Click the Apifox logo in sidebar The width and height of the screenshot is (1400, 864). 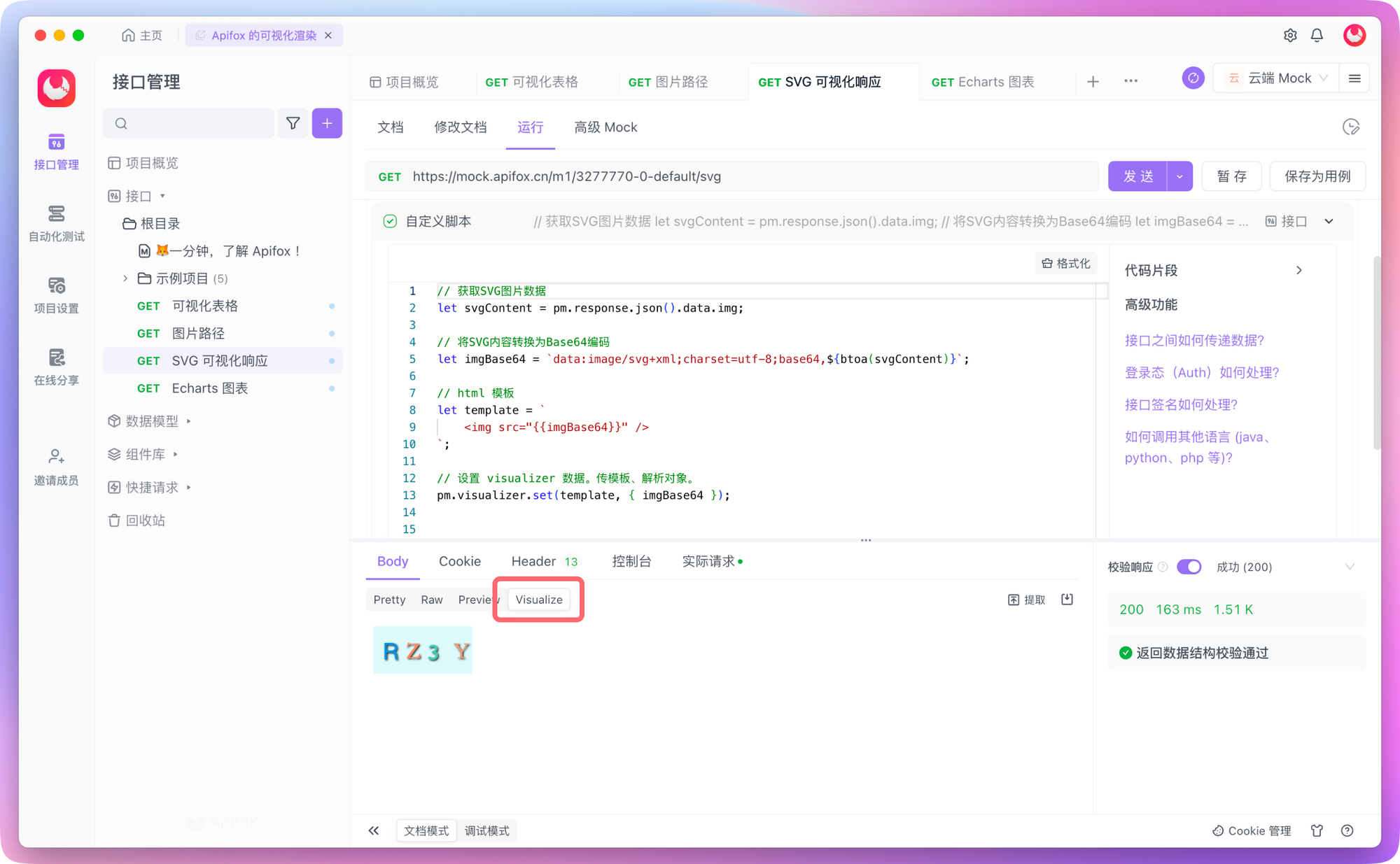[57, 88]
